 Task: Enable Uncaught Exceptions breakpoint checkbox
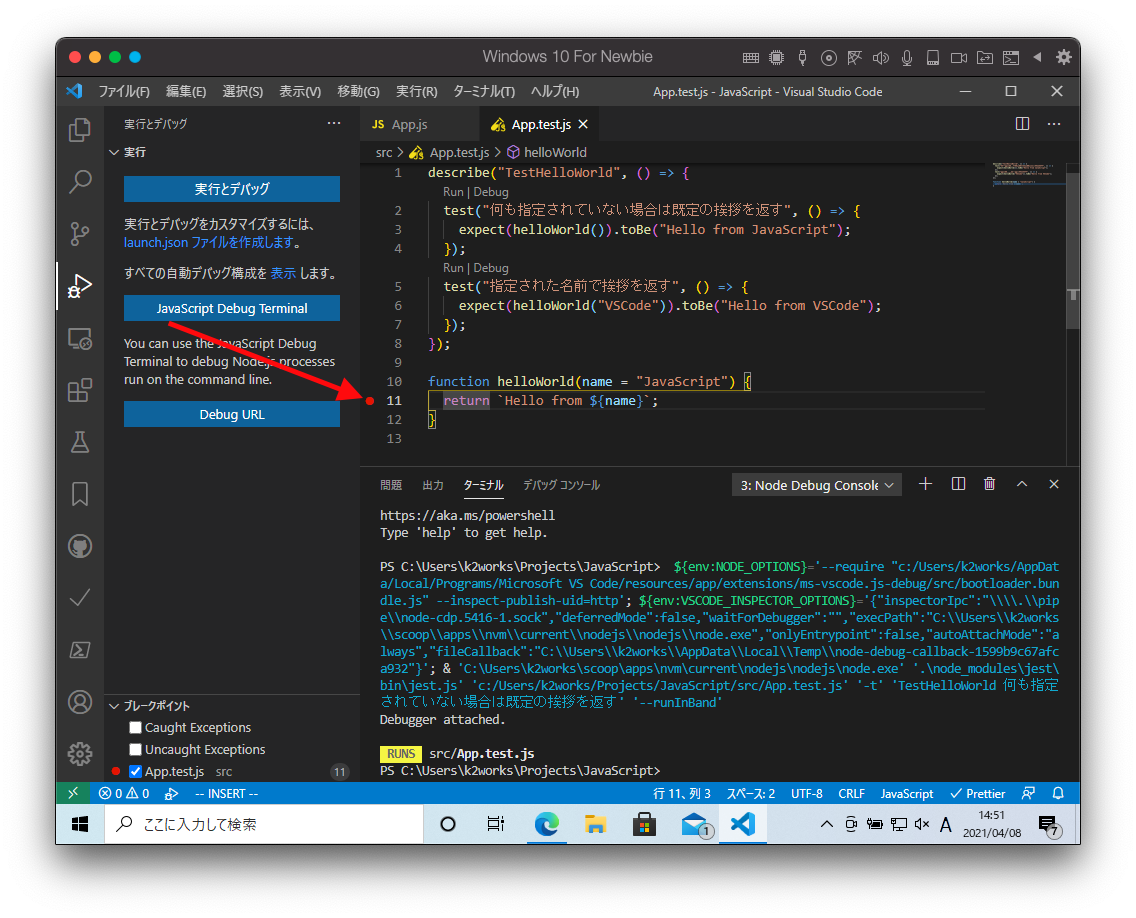(136, 750)
